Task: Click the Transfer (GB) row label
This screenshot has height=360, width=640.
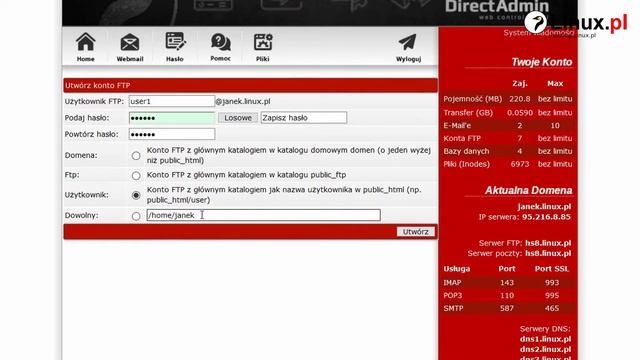Action: [468, 113]
